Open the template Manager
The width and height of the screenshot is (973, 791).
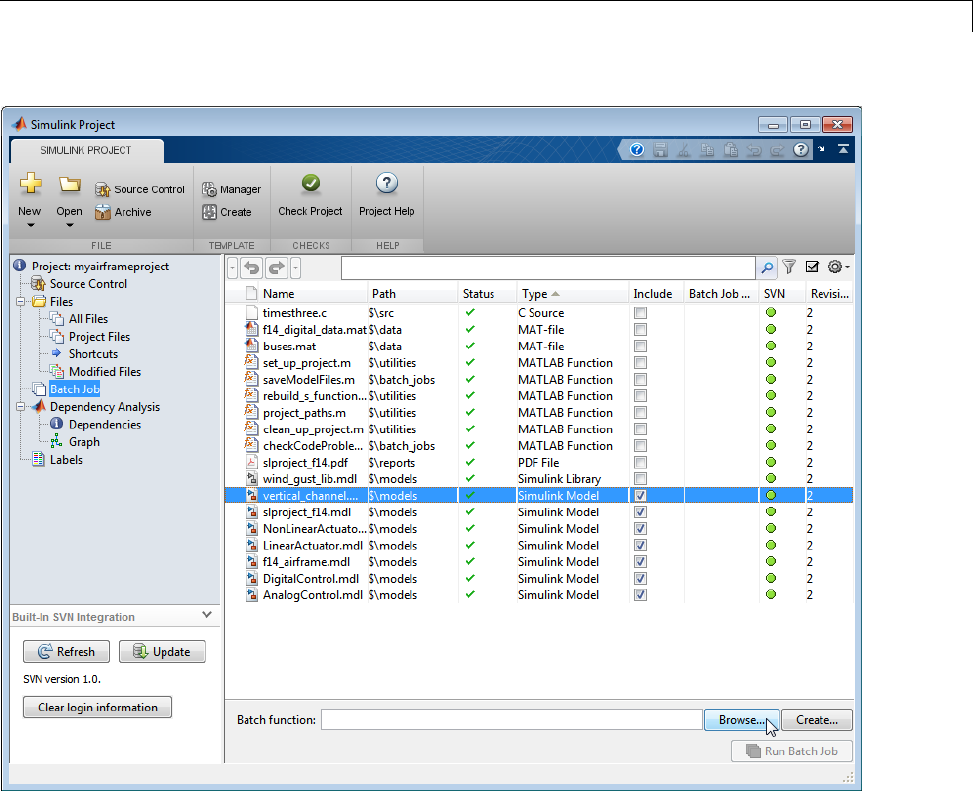tap(231, 189)
